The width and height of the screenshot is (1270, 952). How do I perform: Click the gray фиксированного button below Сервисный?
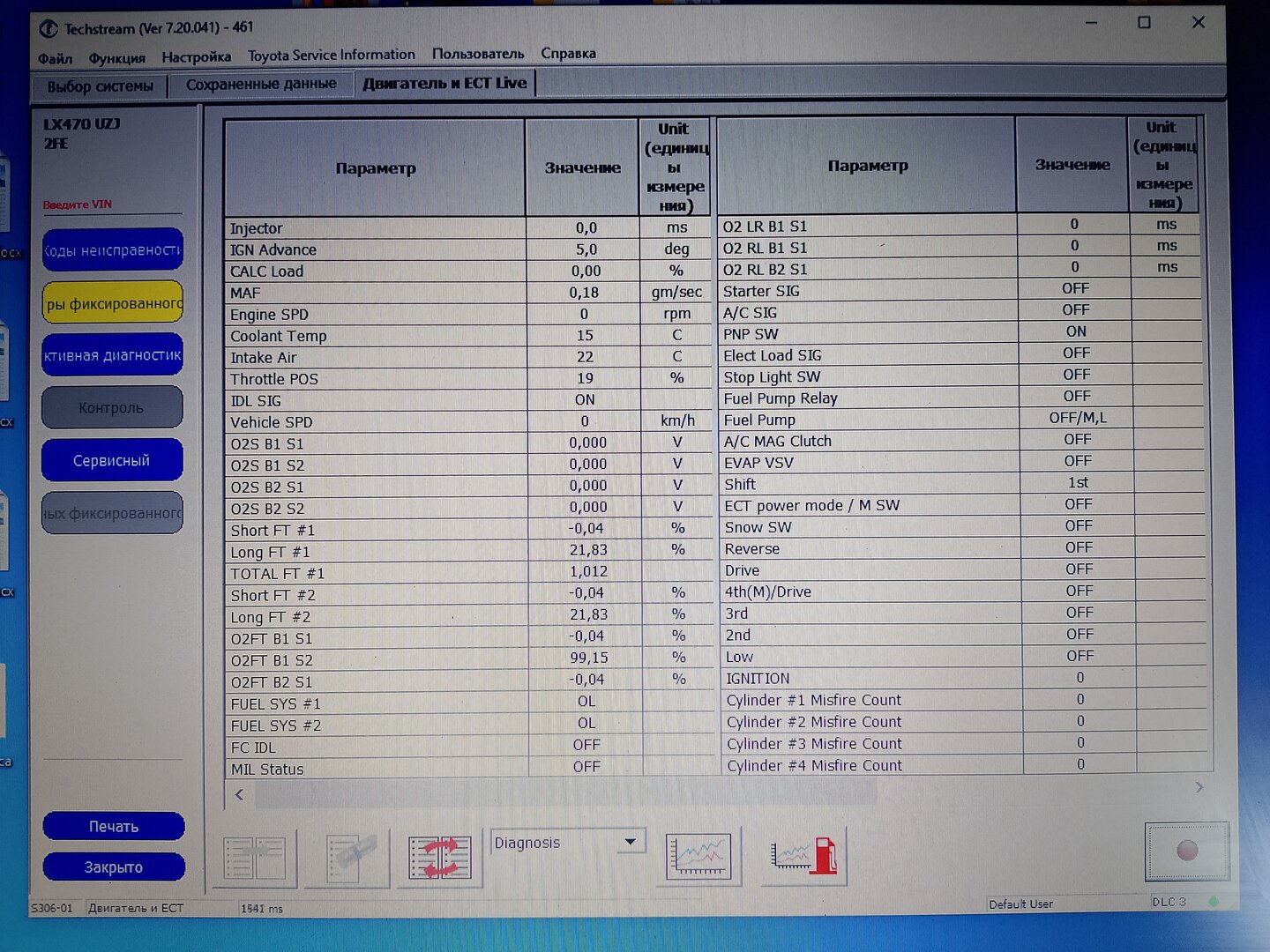pyautogui.click(x=112, y=513)
